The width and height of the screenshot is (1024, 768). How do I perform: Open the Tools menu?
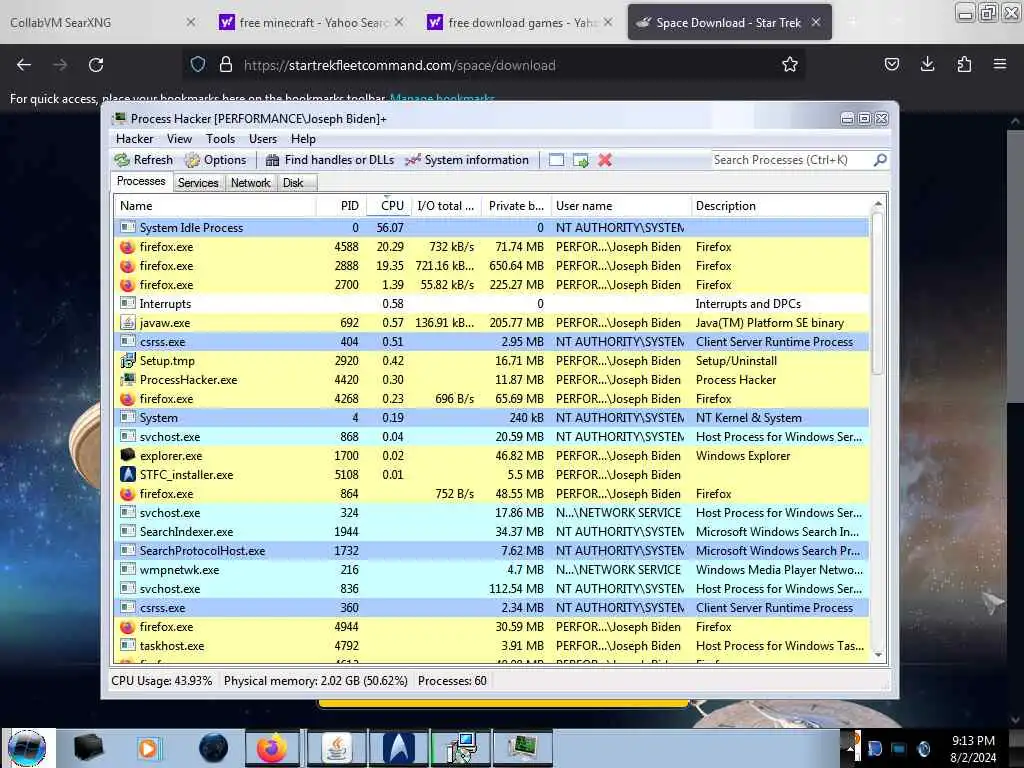pos(220,139)
